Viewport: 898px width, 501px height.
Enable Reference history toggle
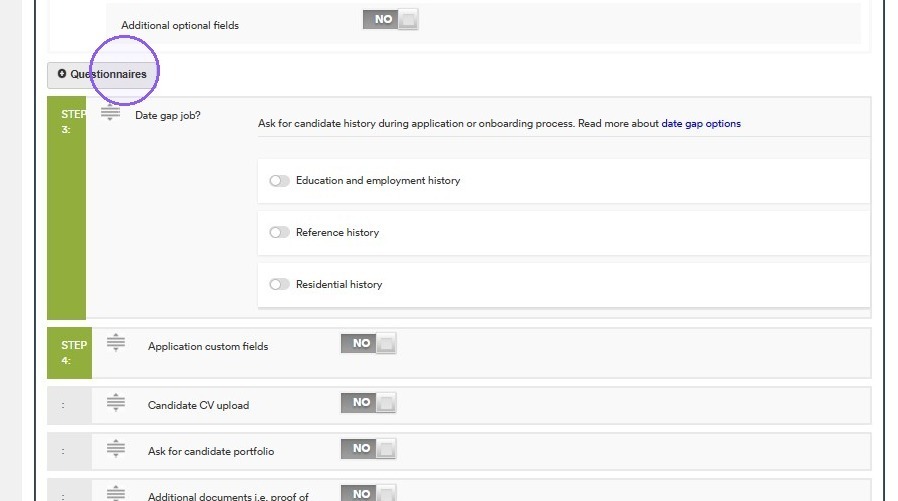tap(279, 232)
